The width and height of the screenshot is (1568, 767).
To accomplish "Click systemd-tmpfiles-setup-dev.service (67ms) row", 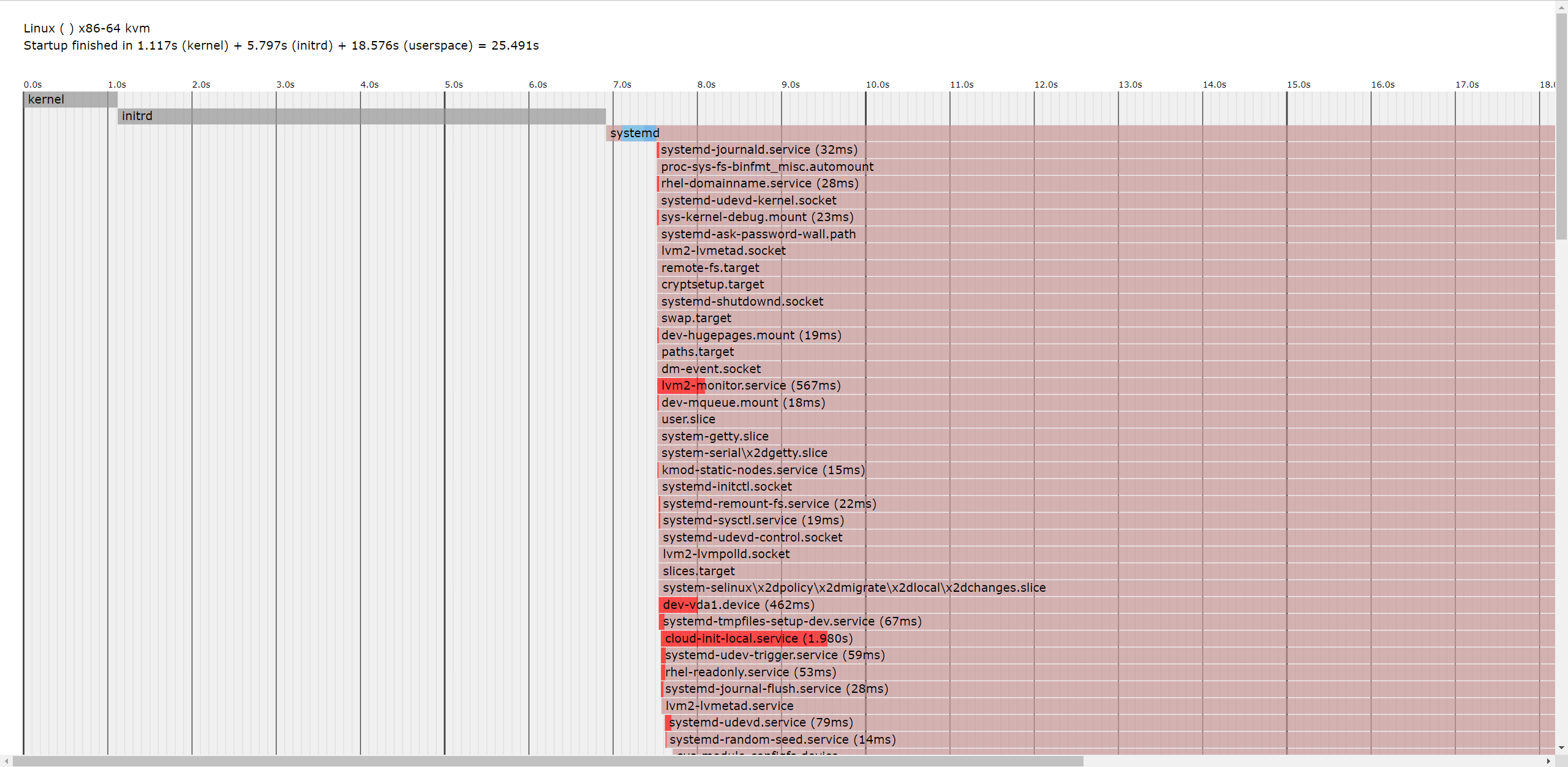I will (792, 622).
